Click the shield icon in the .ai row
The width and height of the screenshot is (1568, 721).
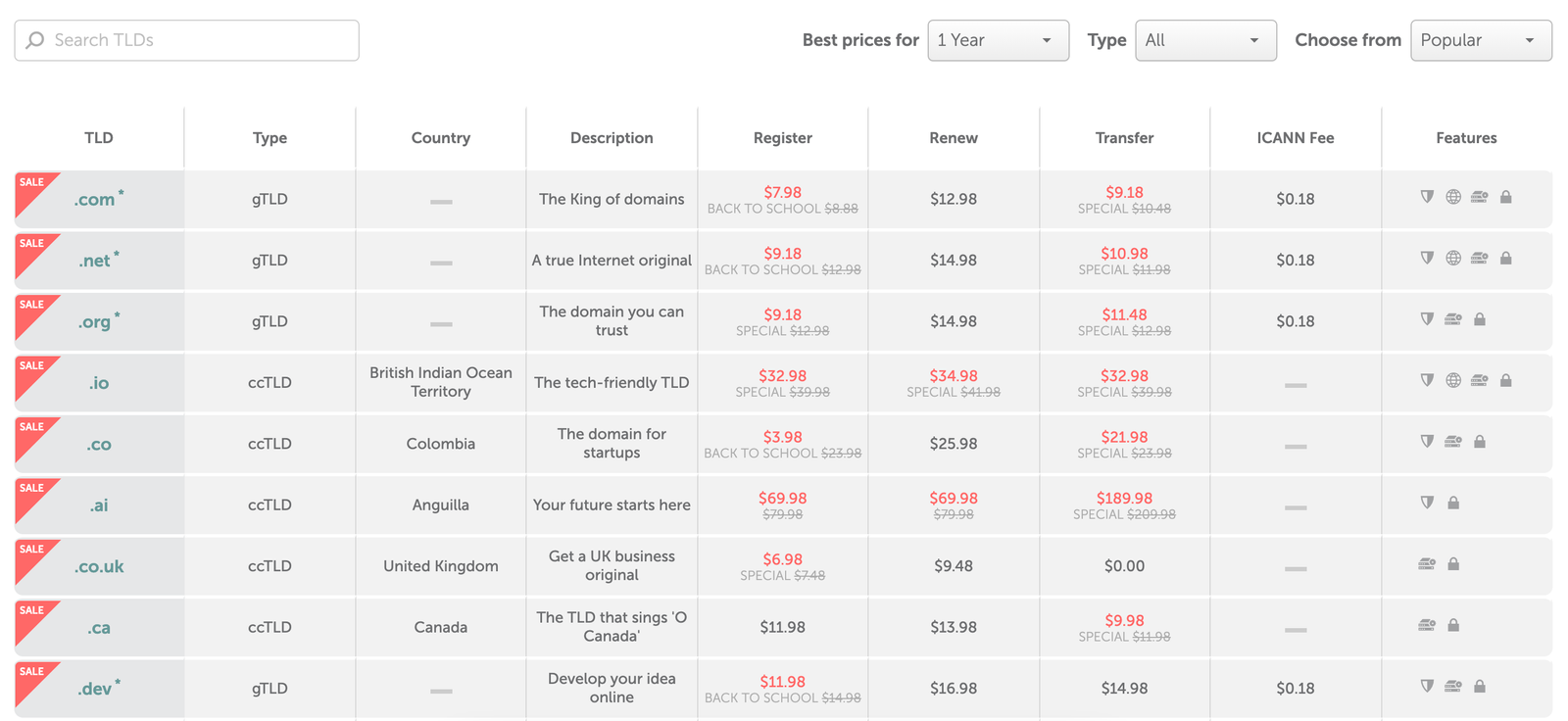[x=1427, y=503]
